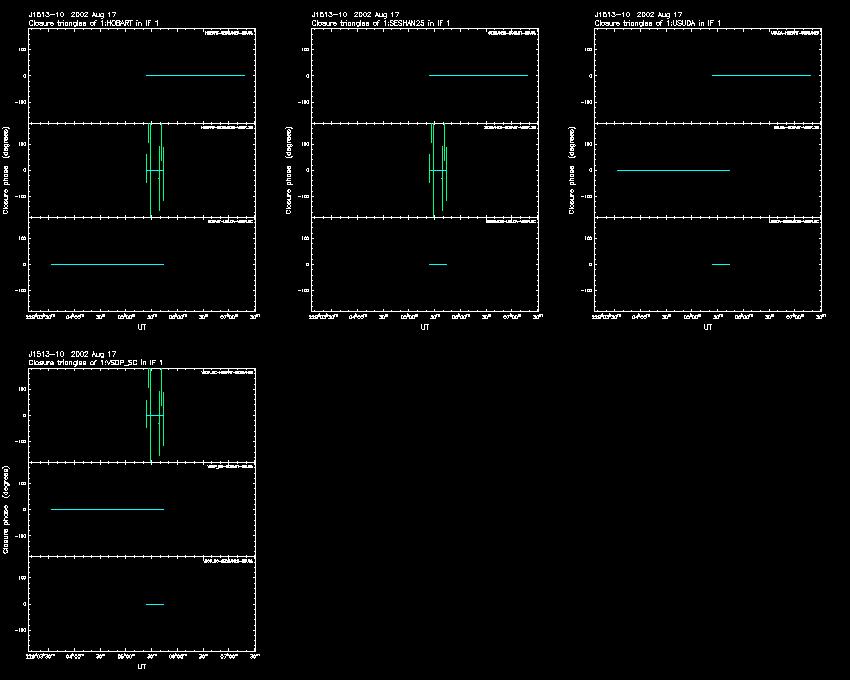
Task: Click 'Closure phase (degrees)' label of the VSOP_SC plot
Action: pyautogui.click(x=6, y=510)
